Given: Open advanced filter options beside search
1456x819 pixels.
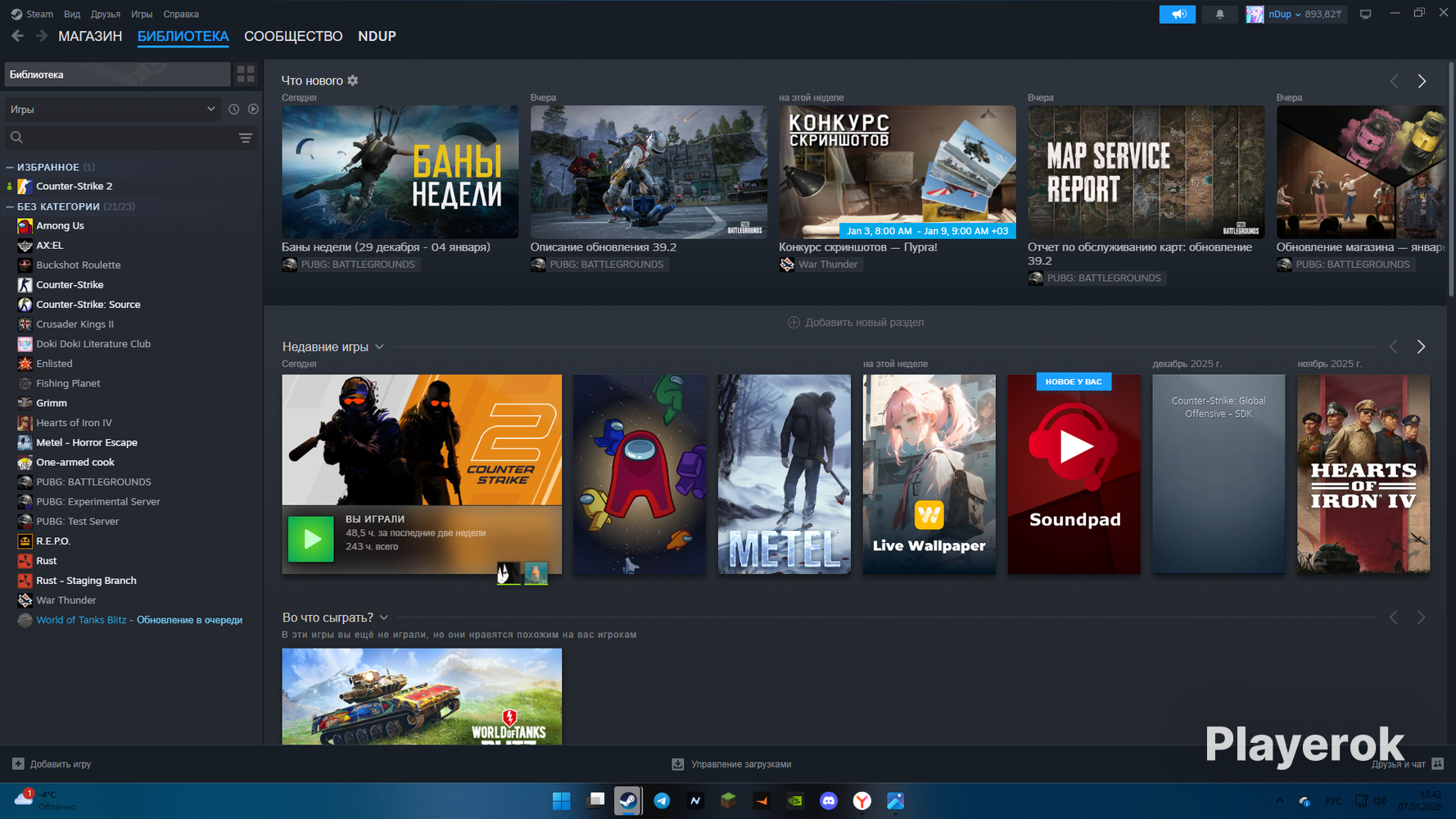Looking at the screenshot, I should coord(246,138).
